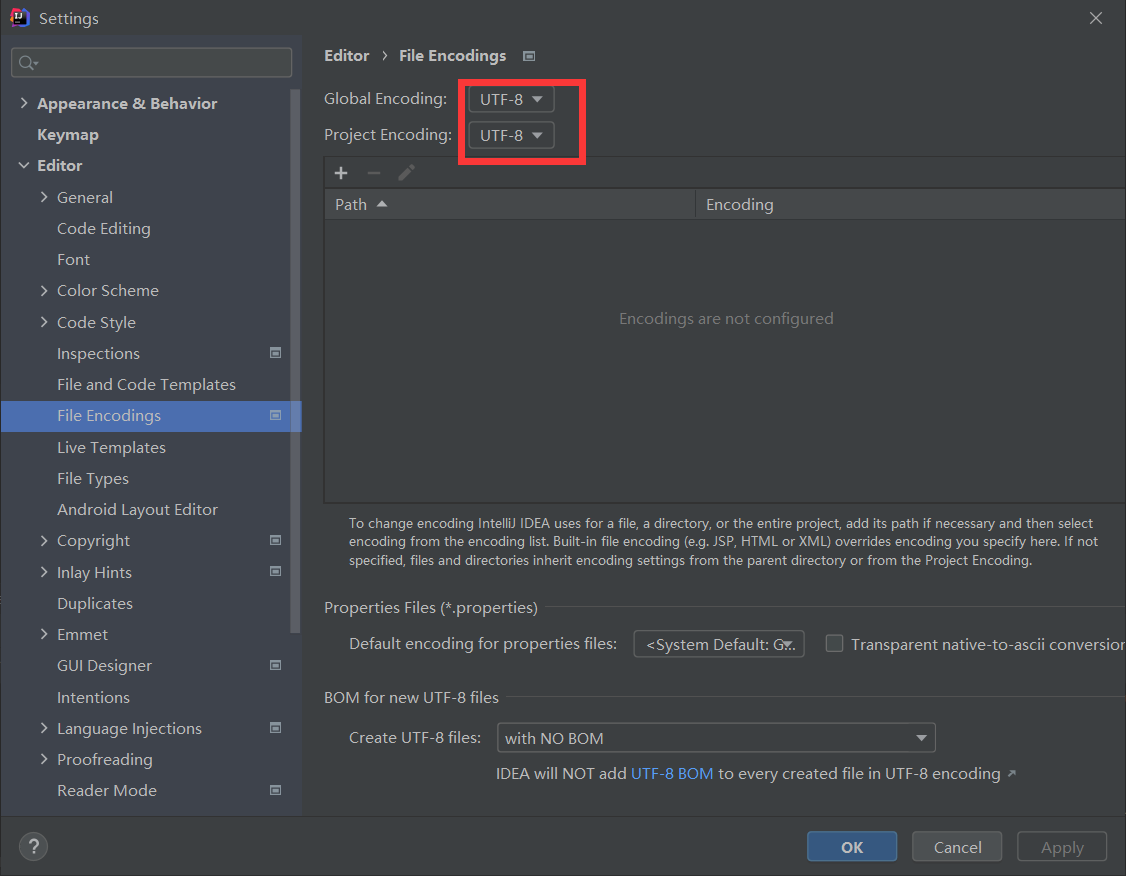Click the Cancel button
Viewport: 1126px width, 876px height.
tap(957, 847)
